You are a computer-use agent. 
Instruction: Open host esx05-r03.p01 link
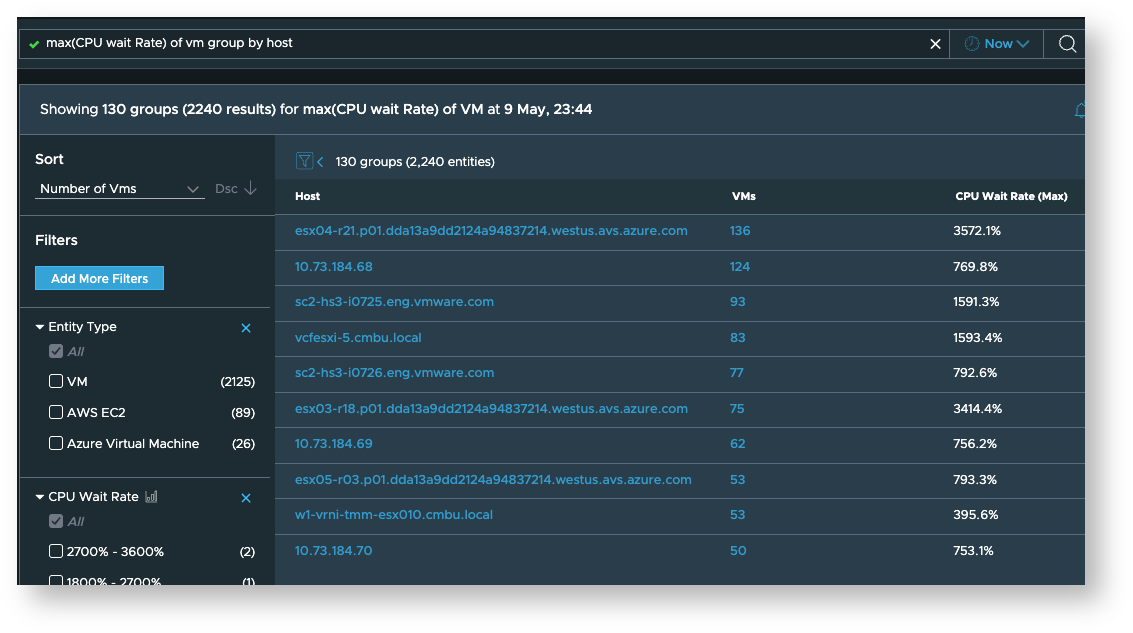pyautogui.click(x=494, y=480)
